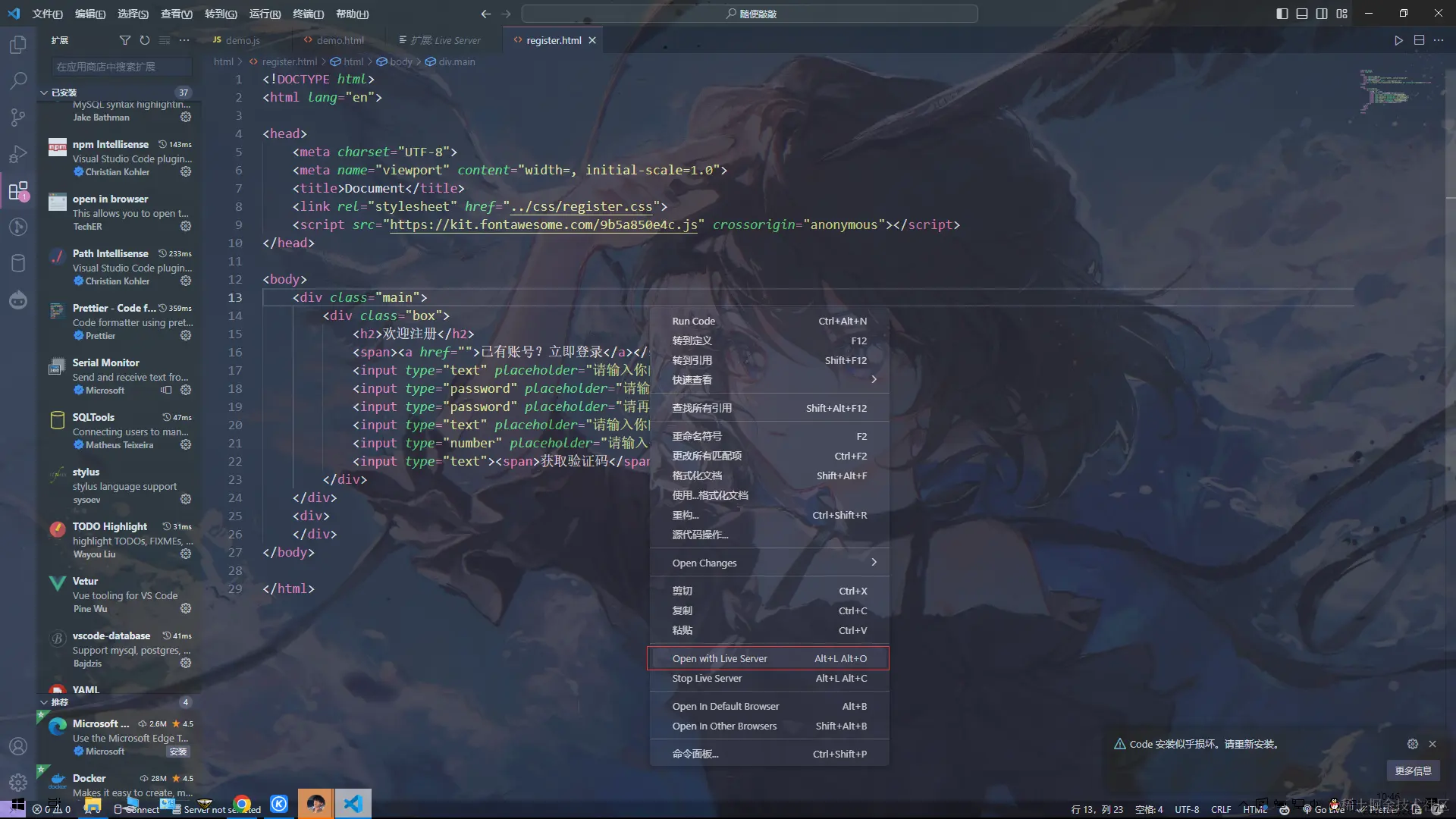Open the Extensions view icon
This screenshot has height=819, width=1456.
(18, 190)
